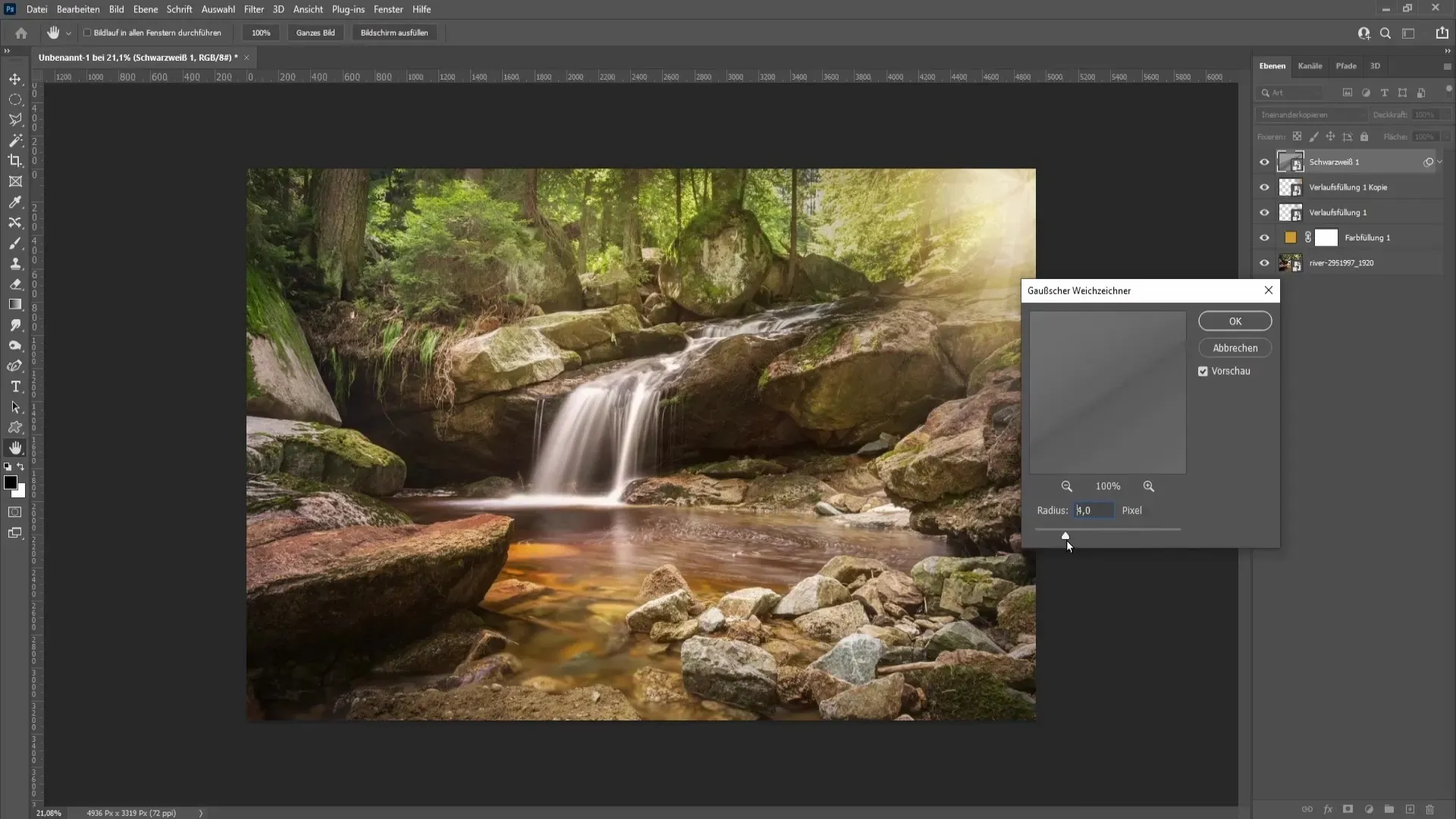
Task: Open the Art layer filter dropdown
Action: tap(1291, 93)
